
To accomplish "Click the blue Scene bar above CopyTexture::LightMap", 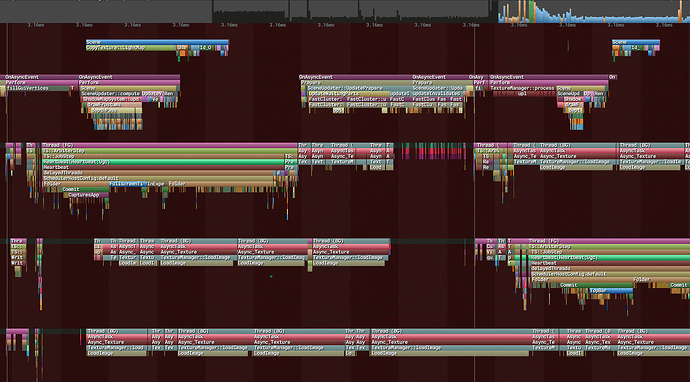I will pyautogui.click(x=158, y=42).
